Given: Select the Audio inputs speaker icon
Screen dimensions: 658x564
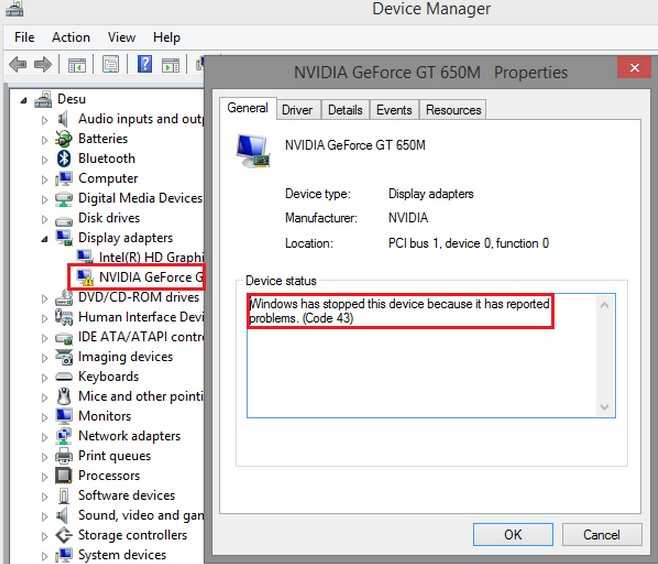Looking at the screenshot, I should (63, 119).
